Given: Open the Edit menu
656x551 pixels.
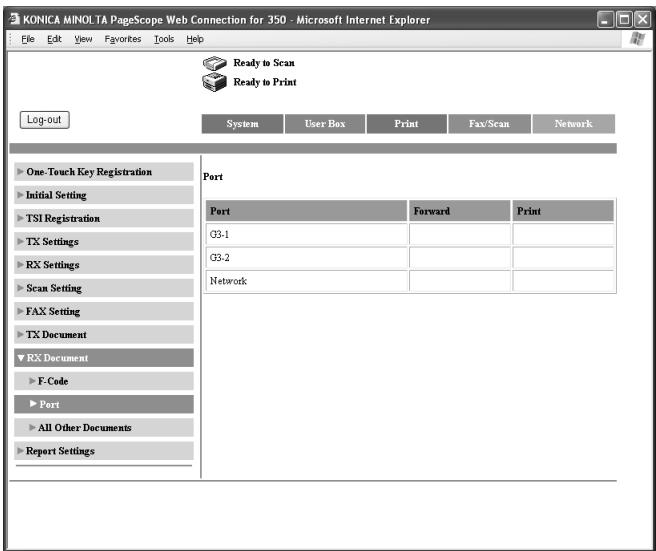Looking at the screenshot, I should 54,39.
